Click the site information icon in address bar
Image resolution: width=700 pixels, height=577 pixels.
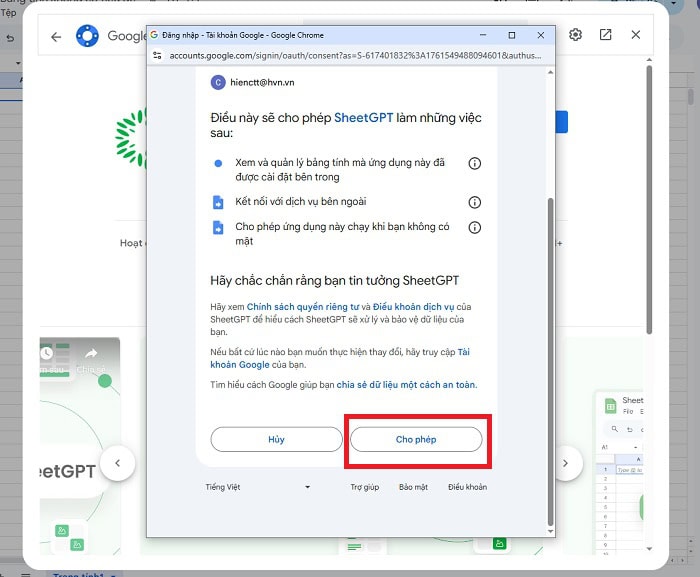pos(158,56)
